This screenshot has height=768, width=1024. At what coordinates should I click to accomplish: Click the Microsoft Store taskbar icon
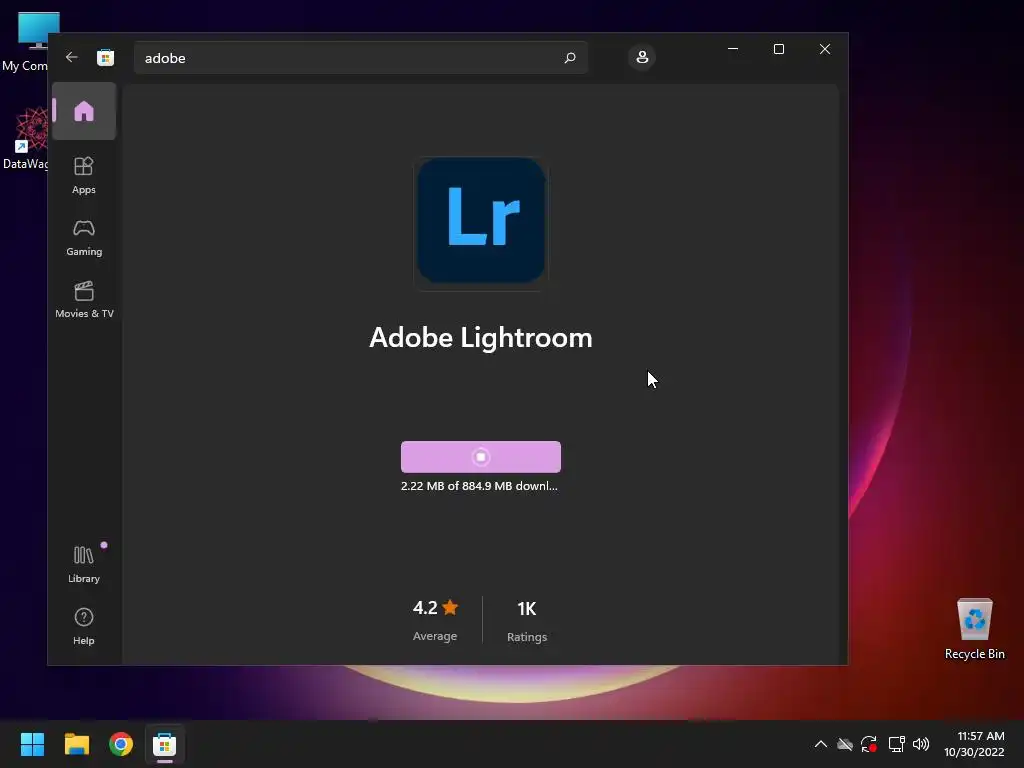tap(165, 744)
